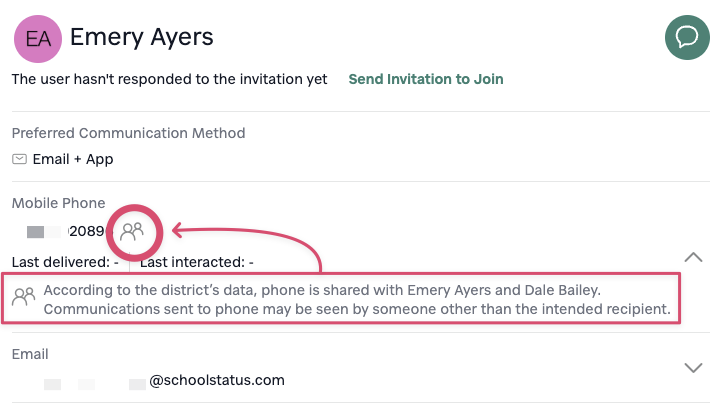The width and height of the screenshot is (712, 403).
Task: Click the EA profile avatar
Action: pos(38,39)
